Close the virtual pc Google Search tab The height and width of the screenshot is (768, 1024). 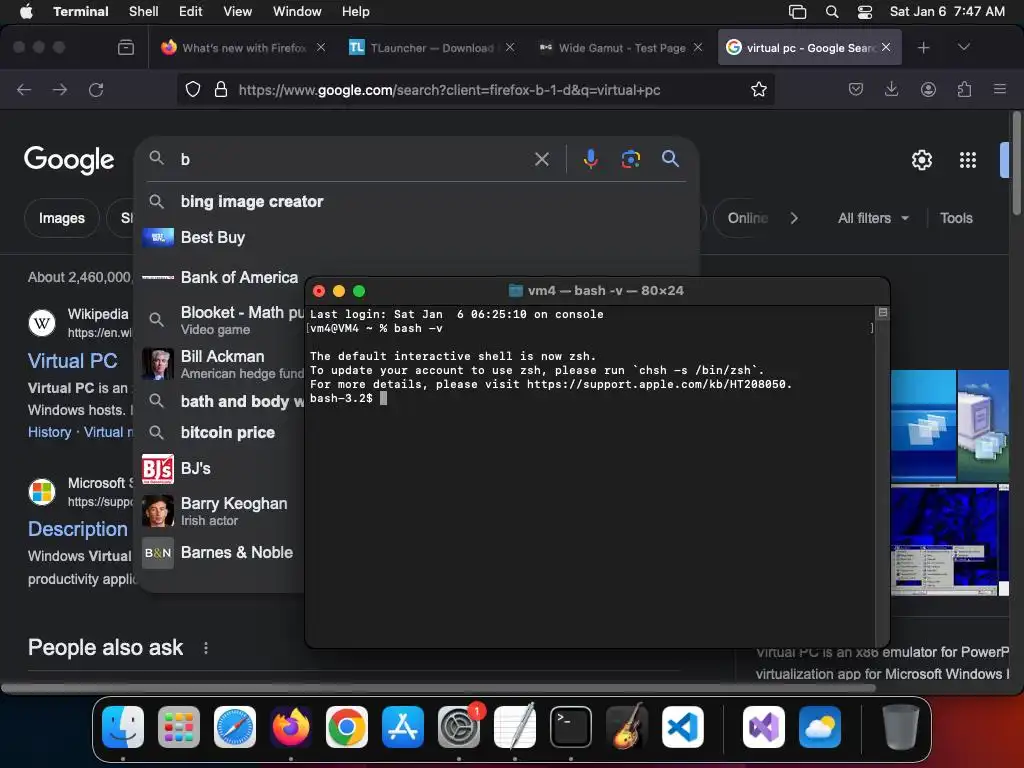(x=886, y=47)
